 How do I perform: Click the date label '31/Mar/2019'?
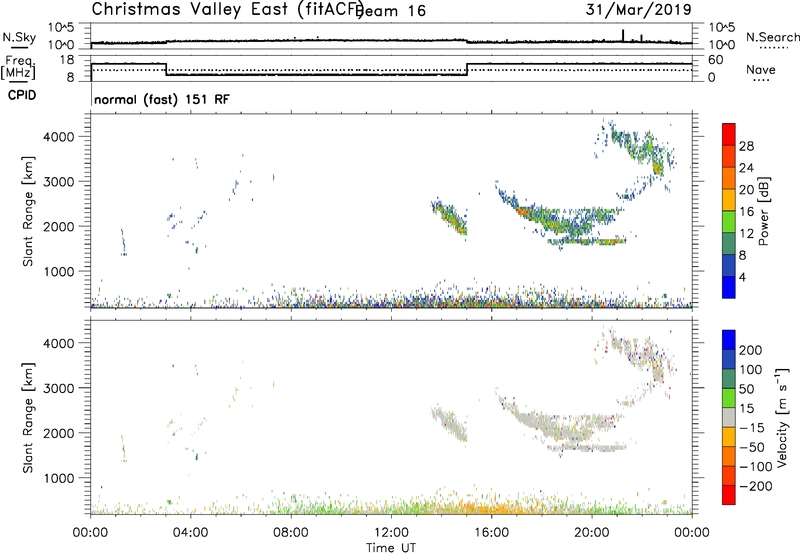[x=638, y=10]
